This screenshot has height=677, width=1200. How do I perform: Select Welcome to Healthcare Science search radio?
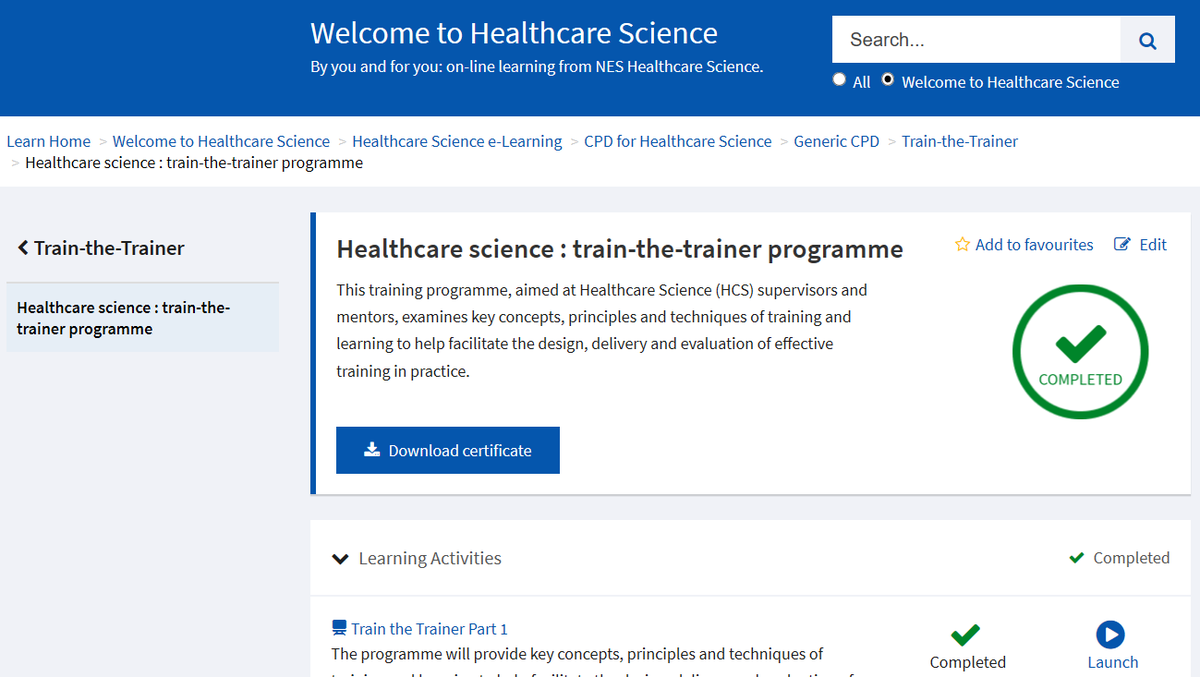coord(888,80)
